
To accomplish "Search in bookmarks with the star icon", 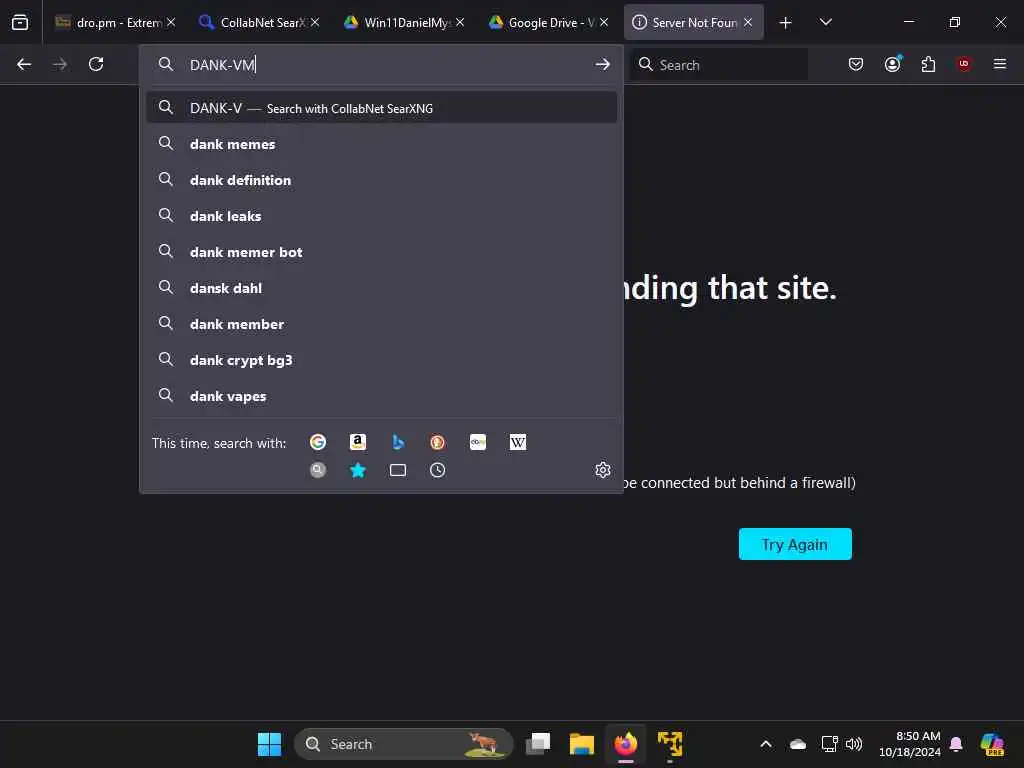I will click(x=358, y=470).
